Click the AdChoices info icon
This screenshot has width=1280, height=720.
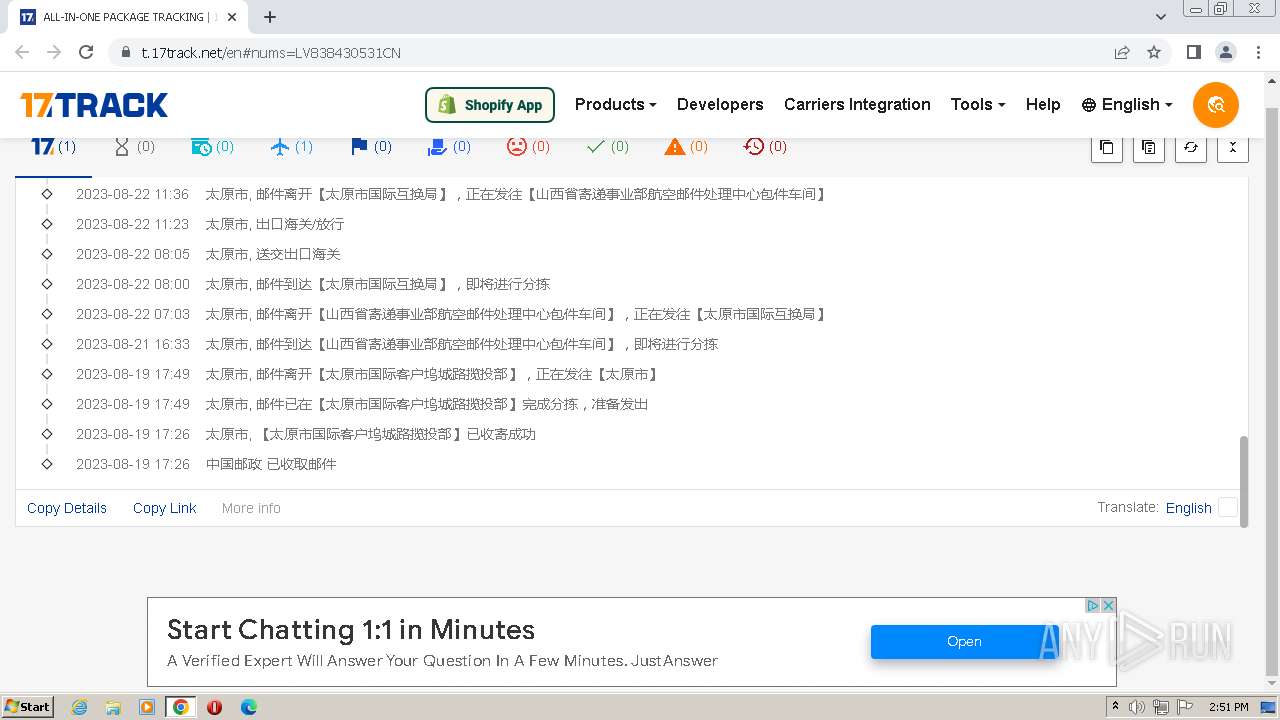point(1093,605)
